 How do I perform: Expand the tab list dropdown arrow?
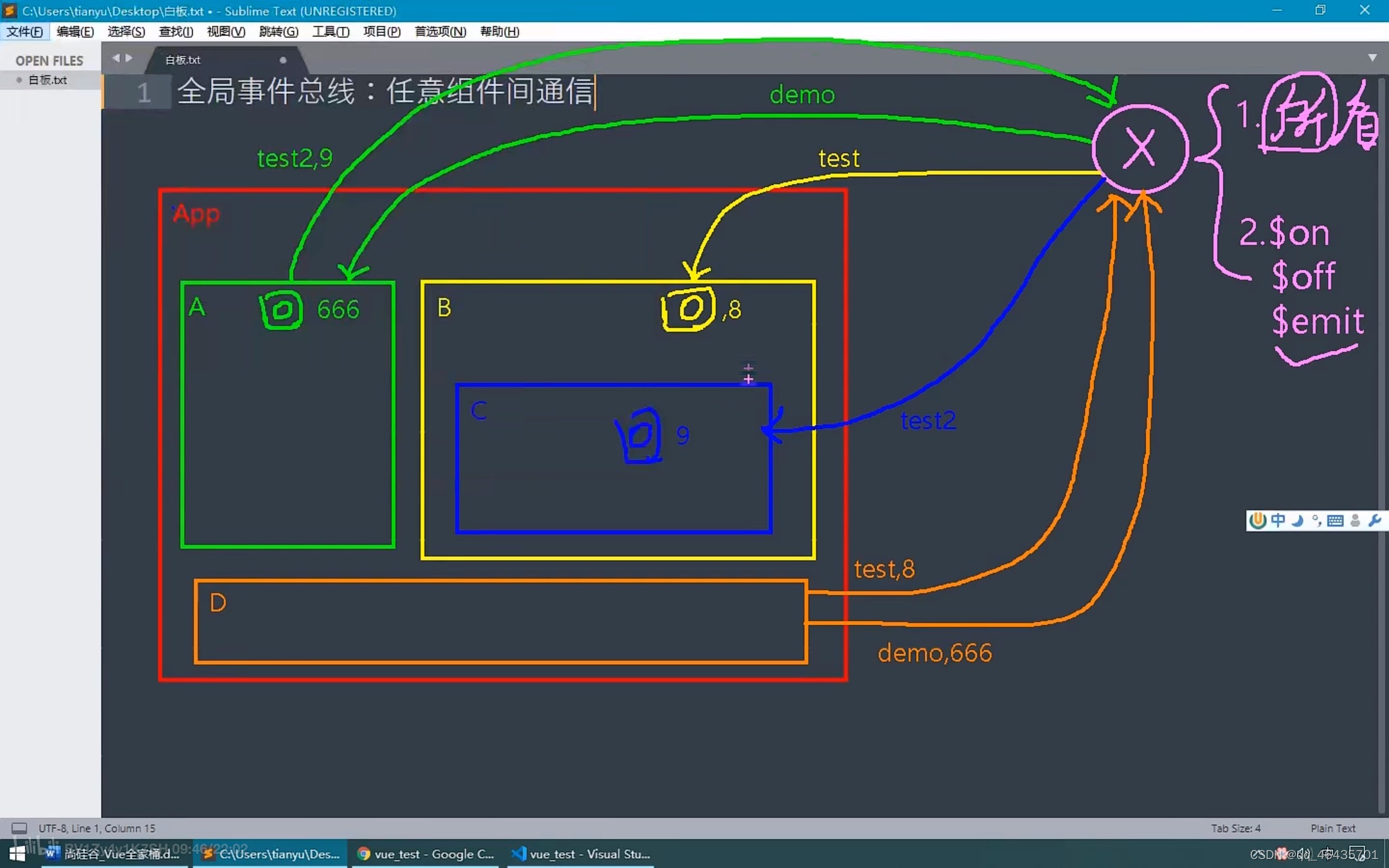1372,58
